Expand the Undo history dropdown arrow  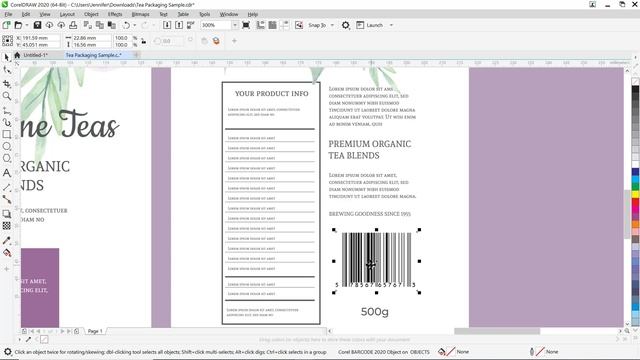pos(134,25)
